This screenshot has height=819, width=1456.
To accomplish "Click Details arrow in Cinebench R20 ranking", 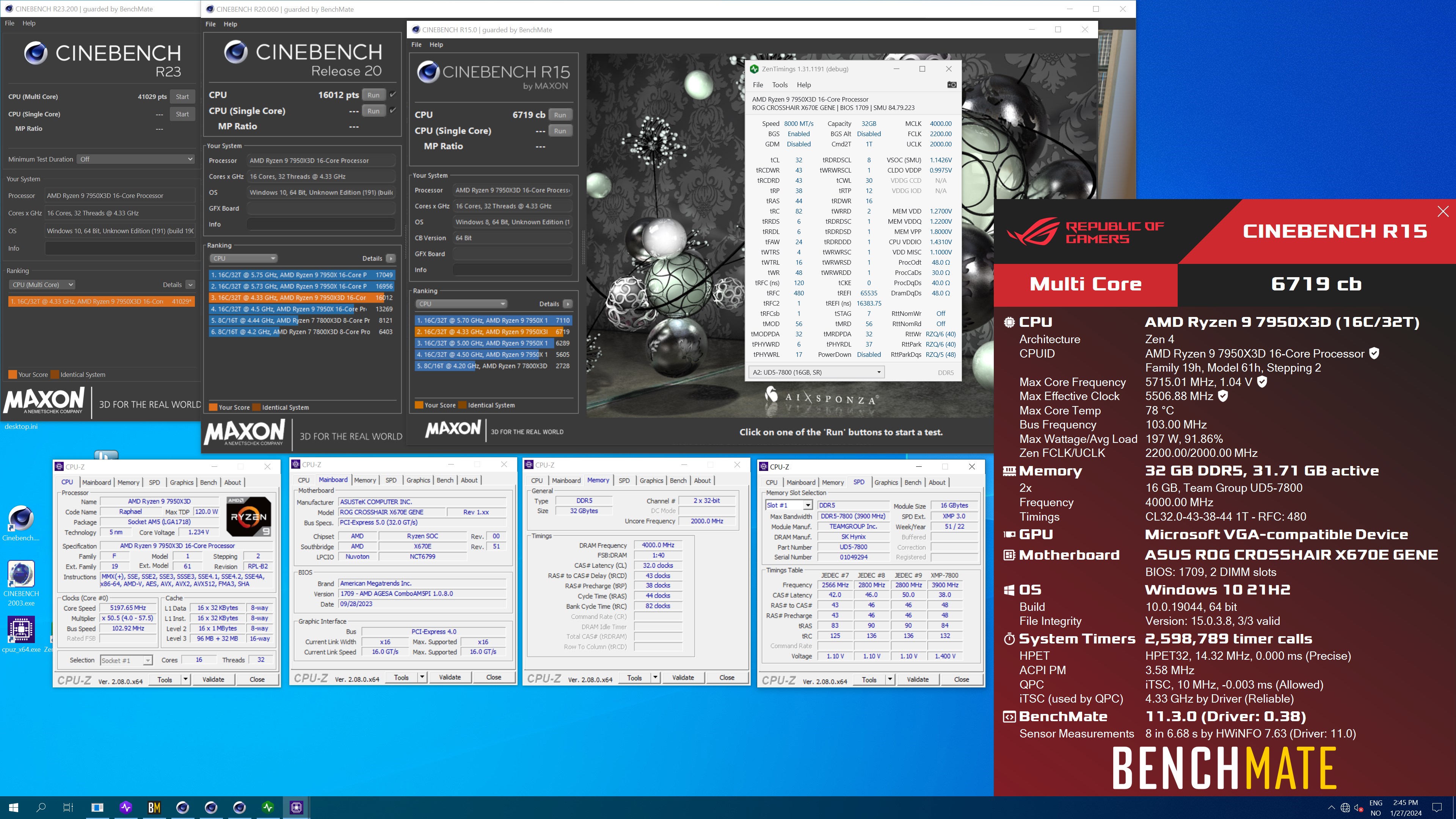I will coord(391,258).
